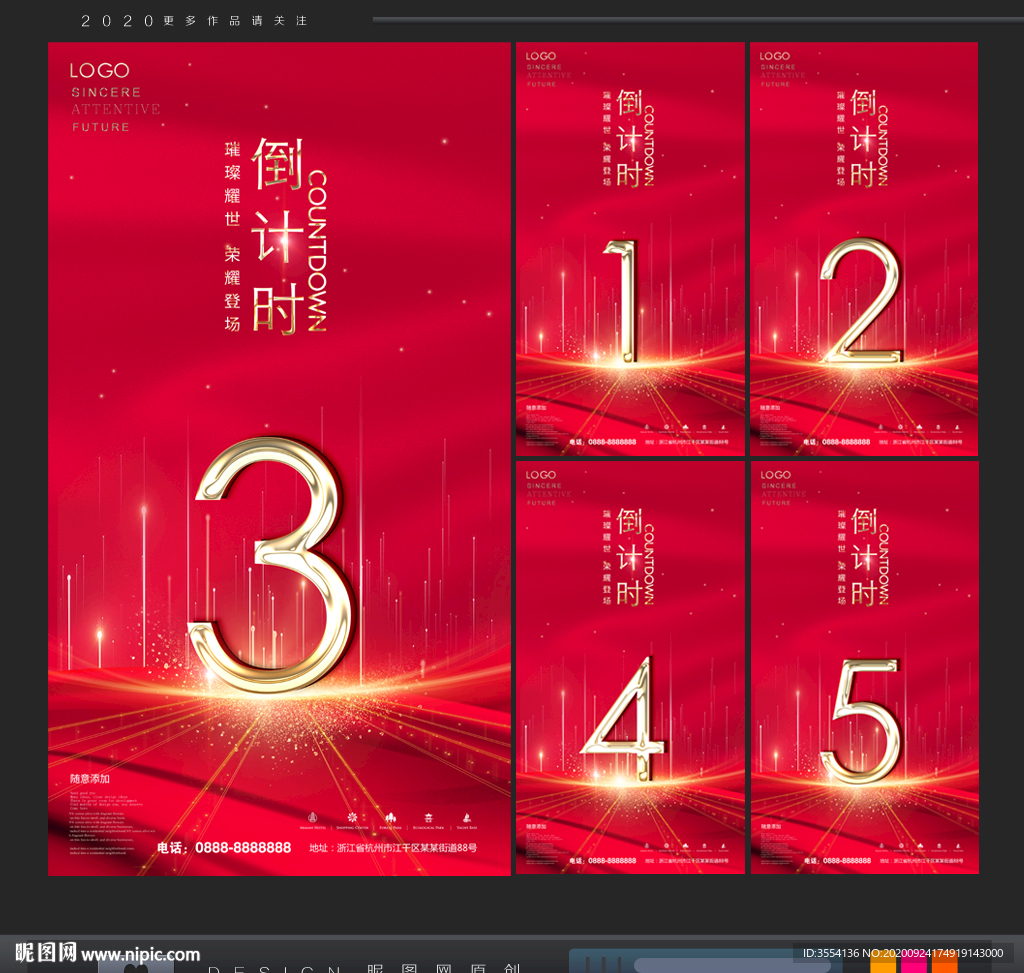Click the phone number in poster number 1
The height and width of the screenshot is (973, 1024).
pyautogui.click(x=603, y=442)
